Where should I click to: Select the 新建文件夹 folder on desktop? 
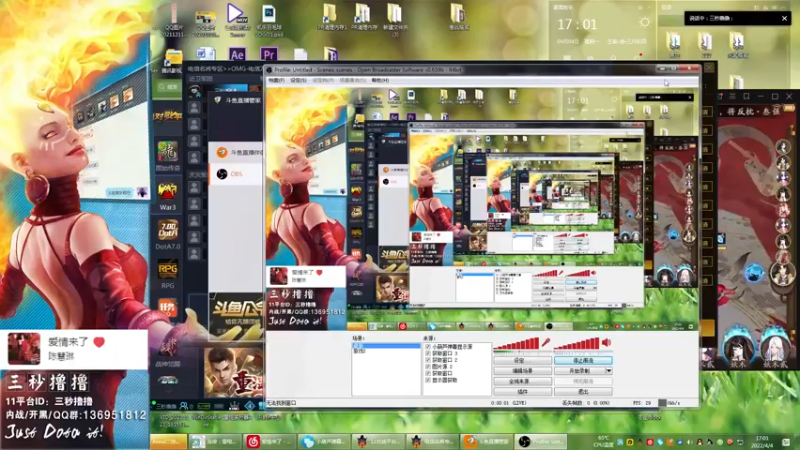coord(395,19)
